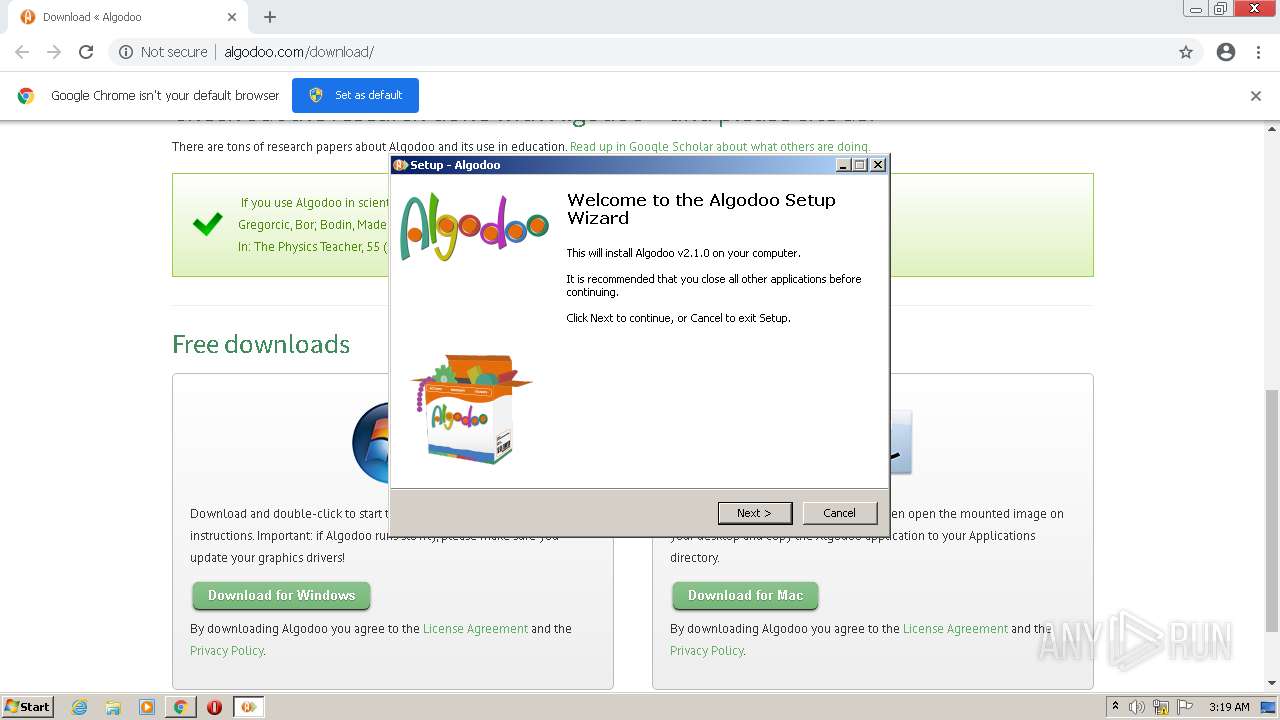
Task: Close the Setup - Algodoo window
Action: (x=878, y=165)
